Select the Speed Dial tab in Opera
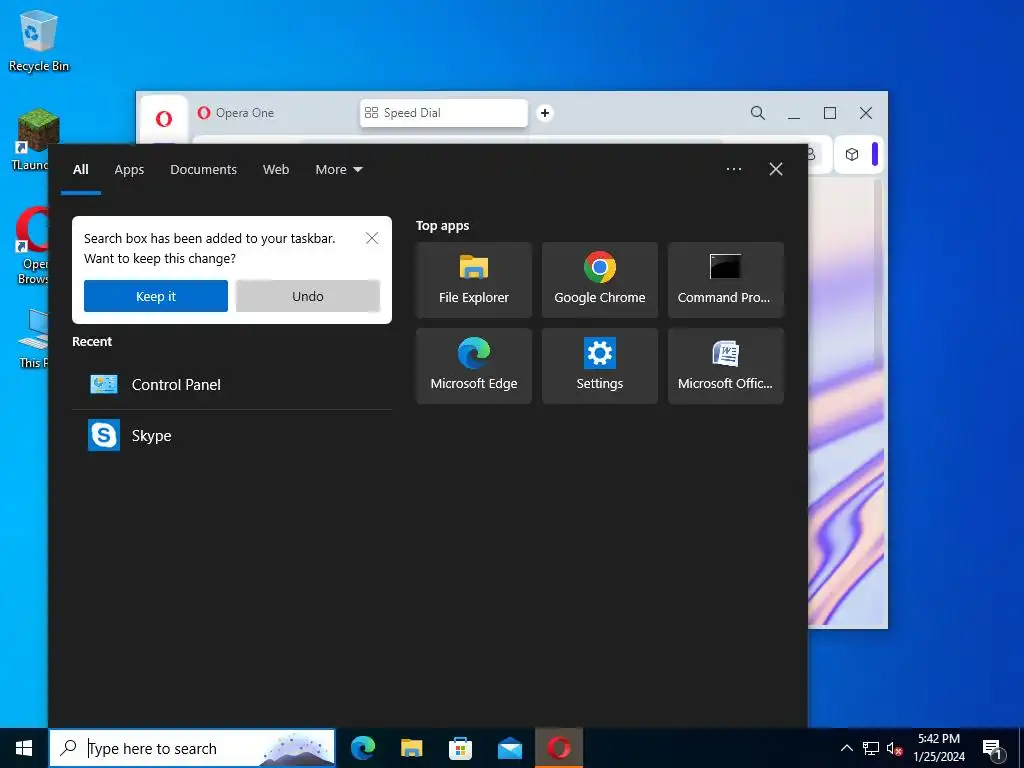 443,113
